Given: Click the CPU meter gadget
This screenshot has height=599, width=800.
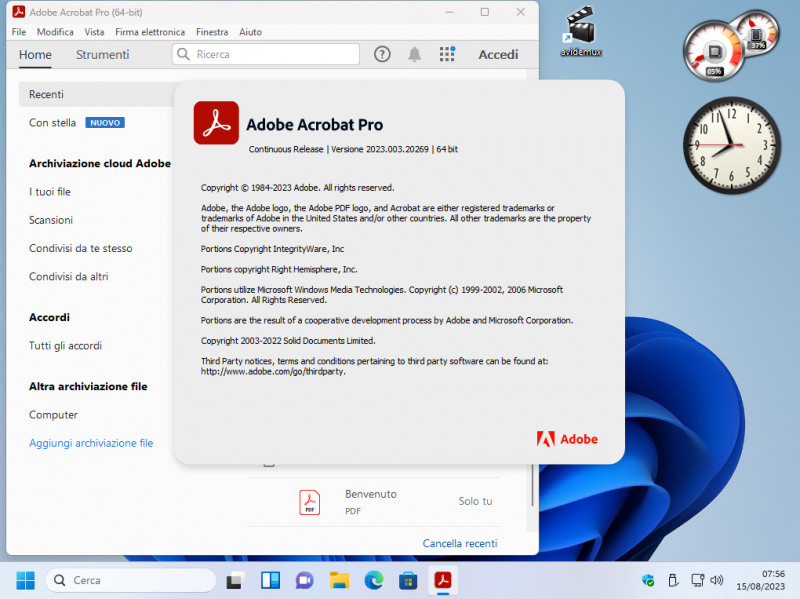Looking at the screenshot, I should (714, 51).
